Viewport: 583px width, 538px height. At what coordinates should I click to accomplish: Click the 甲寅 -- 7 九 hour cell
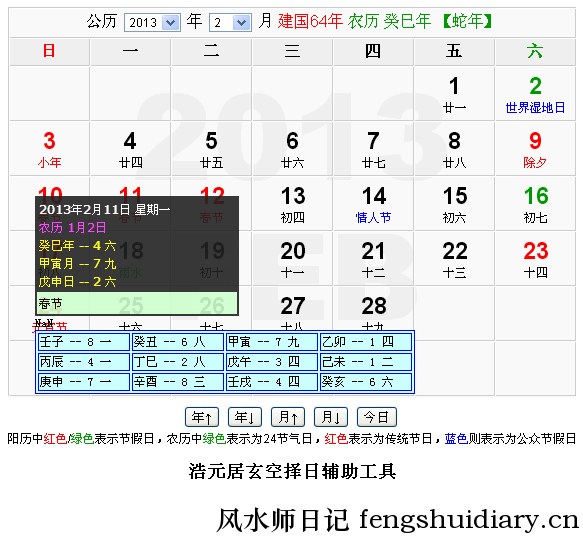coord(272,342)
